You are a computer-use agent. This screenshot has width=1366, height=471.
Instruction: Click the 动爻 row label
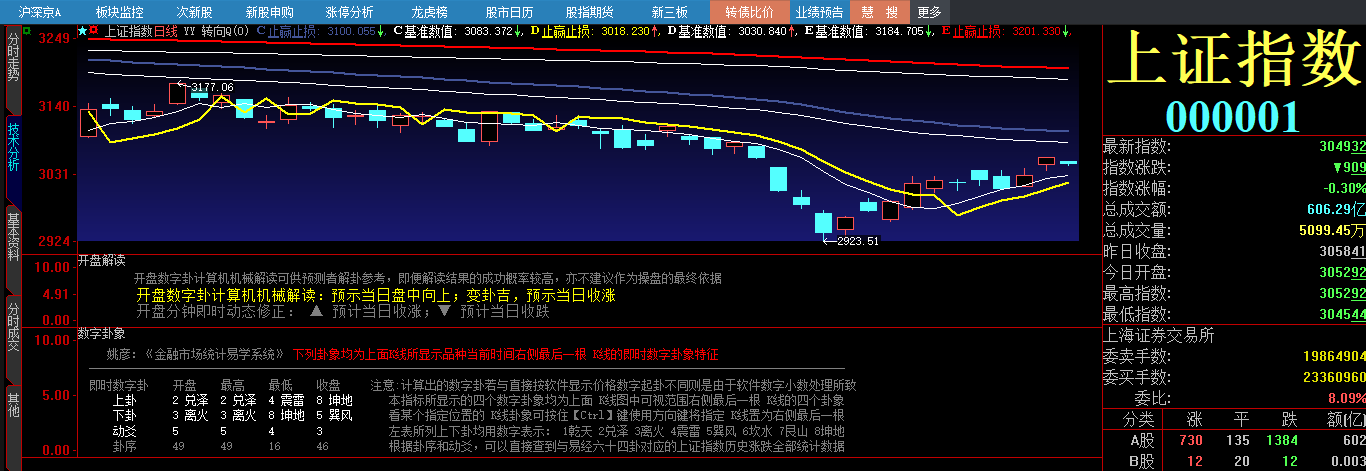click(125, 430)
